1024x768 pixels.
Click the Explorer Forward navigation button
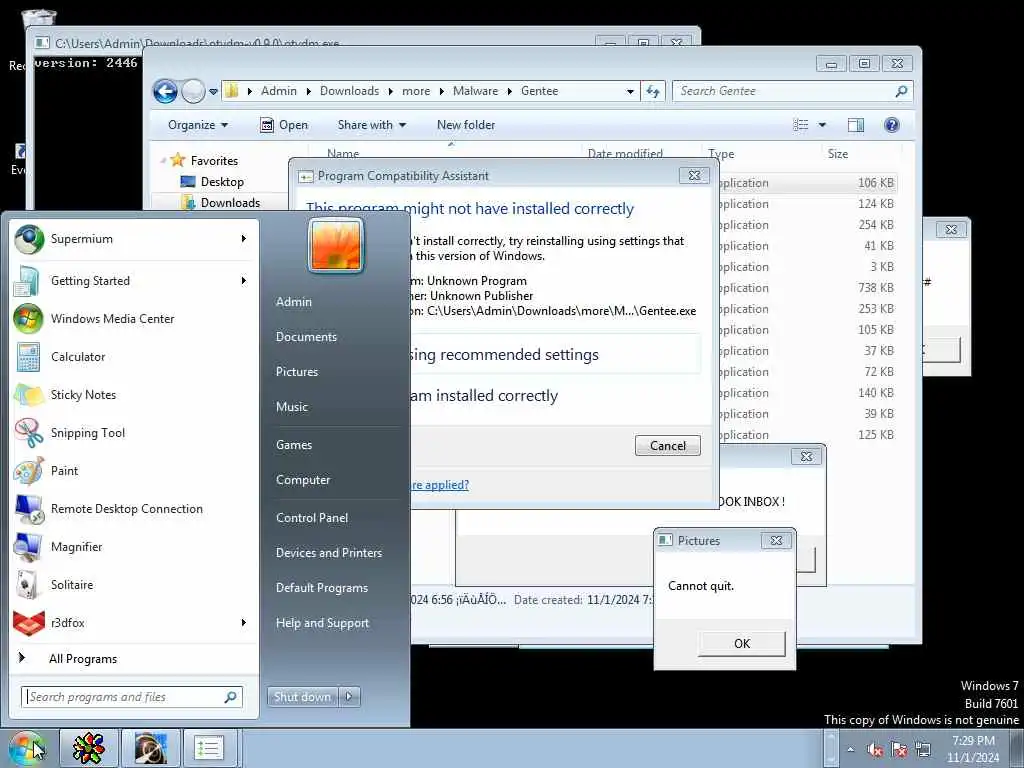pos(193,91)
